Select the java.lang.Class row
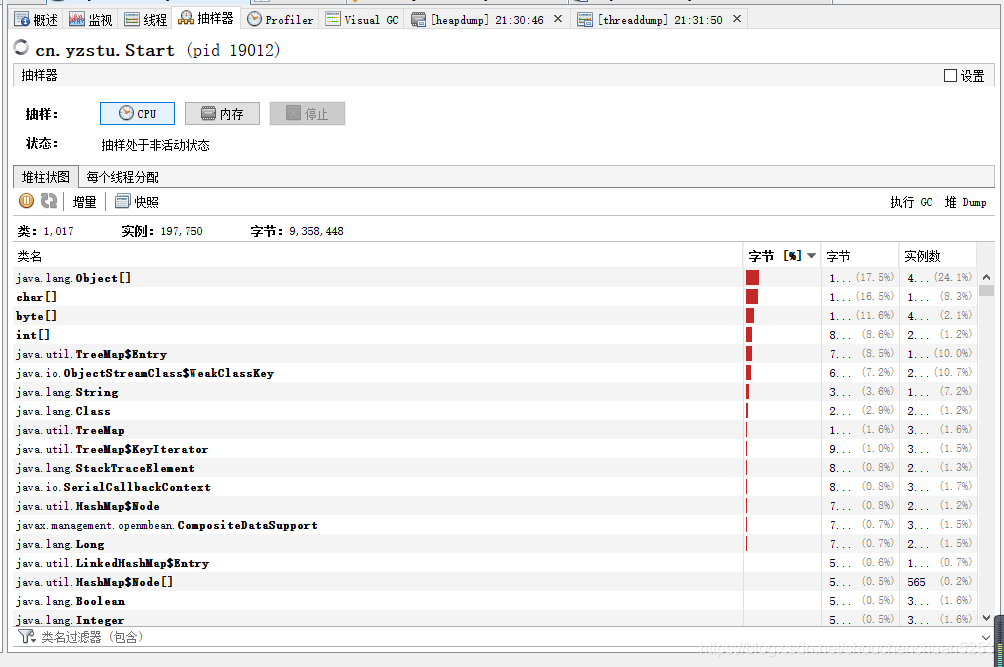1004x667 pixels. click(495, 411)
